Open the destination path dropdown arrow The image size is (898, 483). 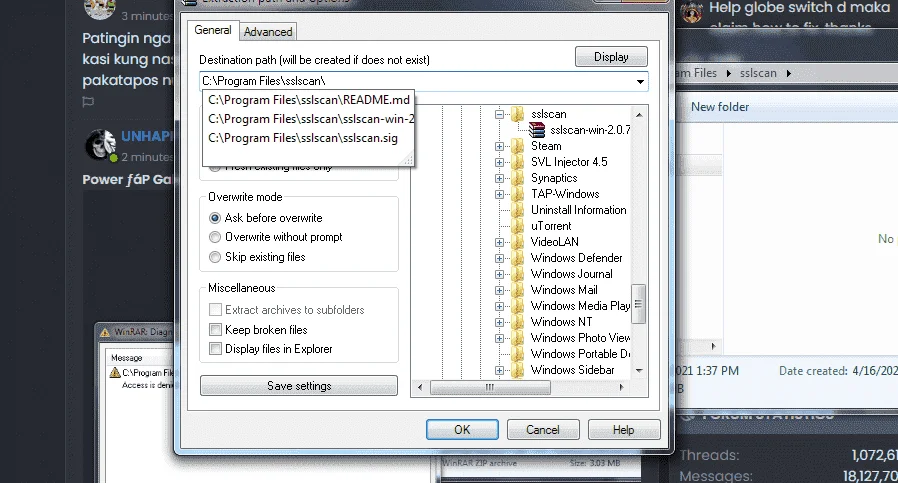point(640,81)
